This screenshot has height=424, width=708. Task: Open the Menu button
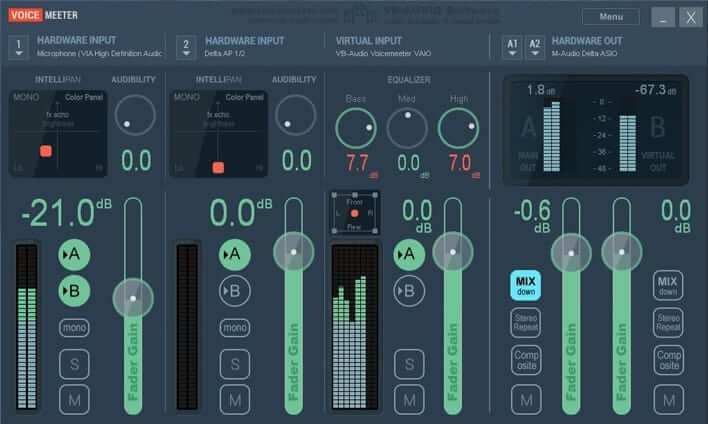point(611,17)
